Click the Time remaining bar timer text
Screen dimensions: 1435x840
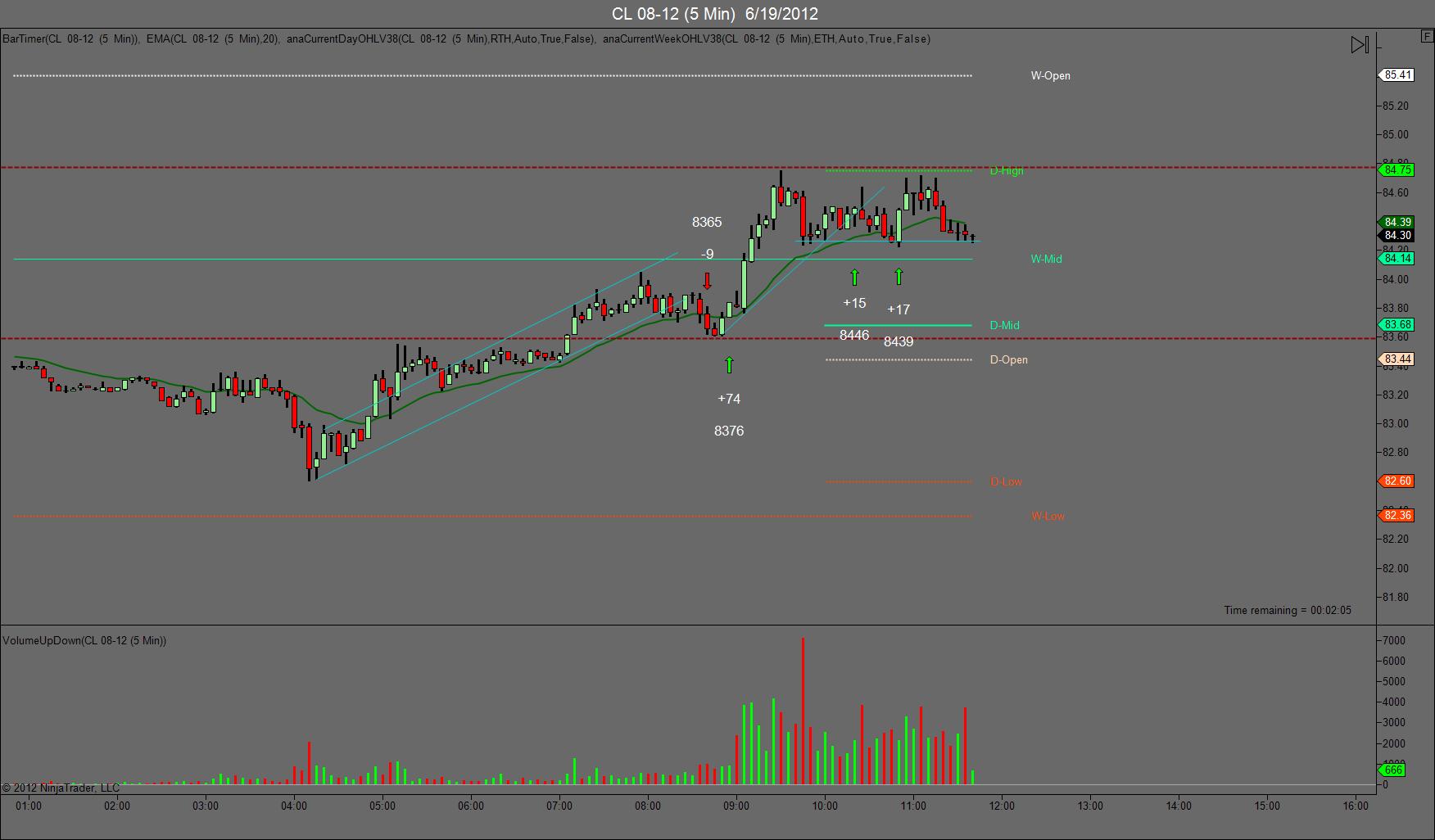click(x=1288, y=610)
